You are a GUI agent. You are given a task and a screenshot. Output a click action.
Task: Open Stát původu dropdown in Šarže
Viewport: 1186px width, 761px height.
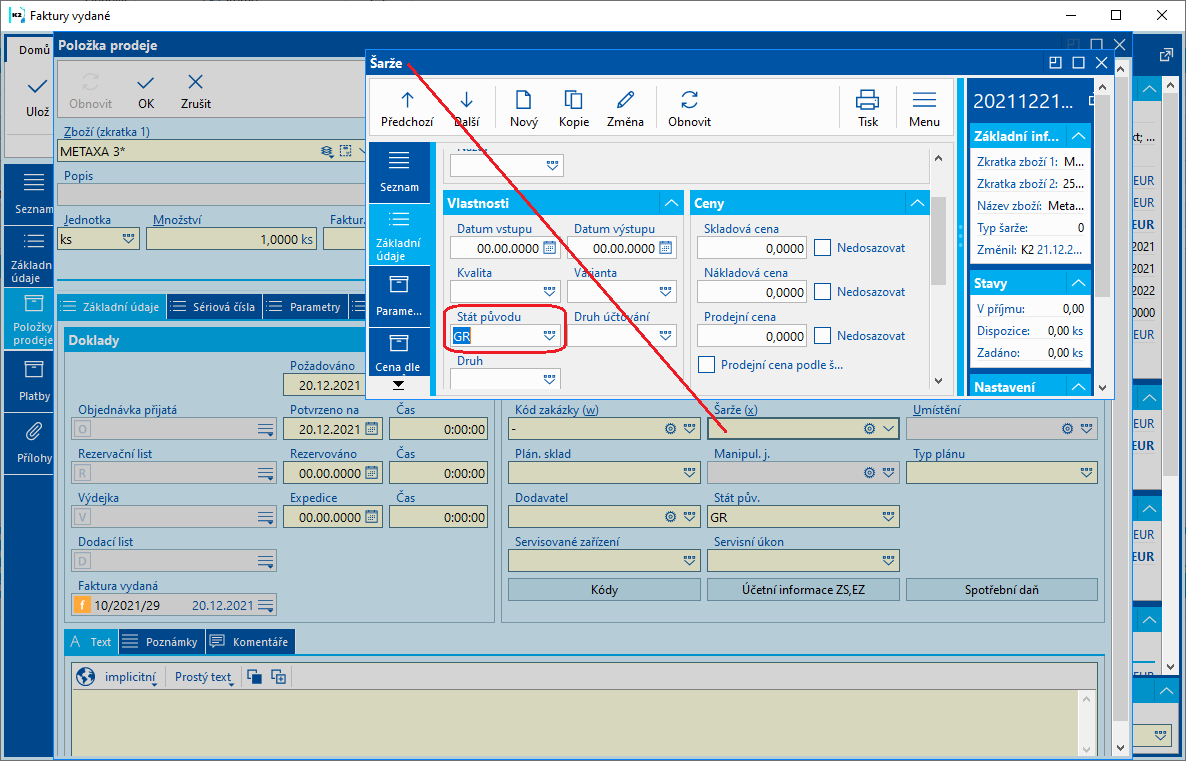550,336
